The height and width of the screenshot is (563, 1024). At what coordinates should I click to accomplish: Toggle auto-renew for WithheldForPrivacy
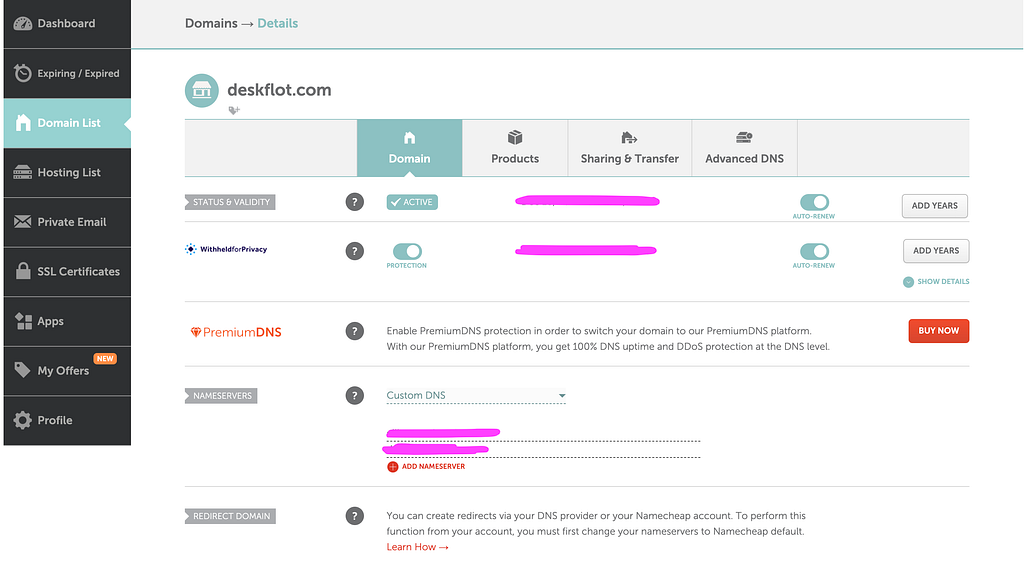pyautogui.click(x=814, y=251)
